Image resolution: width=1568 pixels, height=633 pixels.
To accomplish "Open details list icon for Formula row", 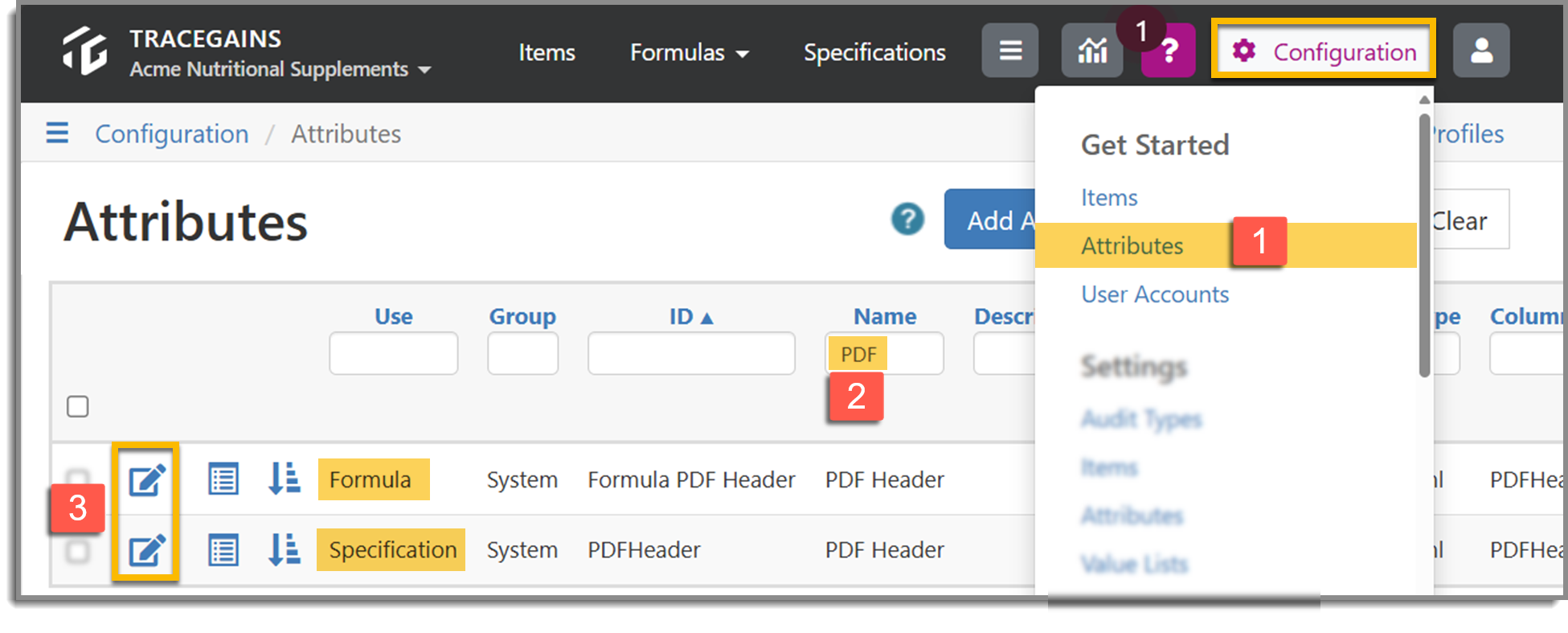I will pyautogui.click(x=223, y=479).
